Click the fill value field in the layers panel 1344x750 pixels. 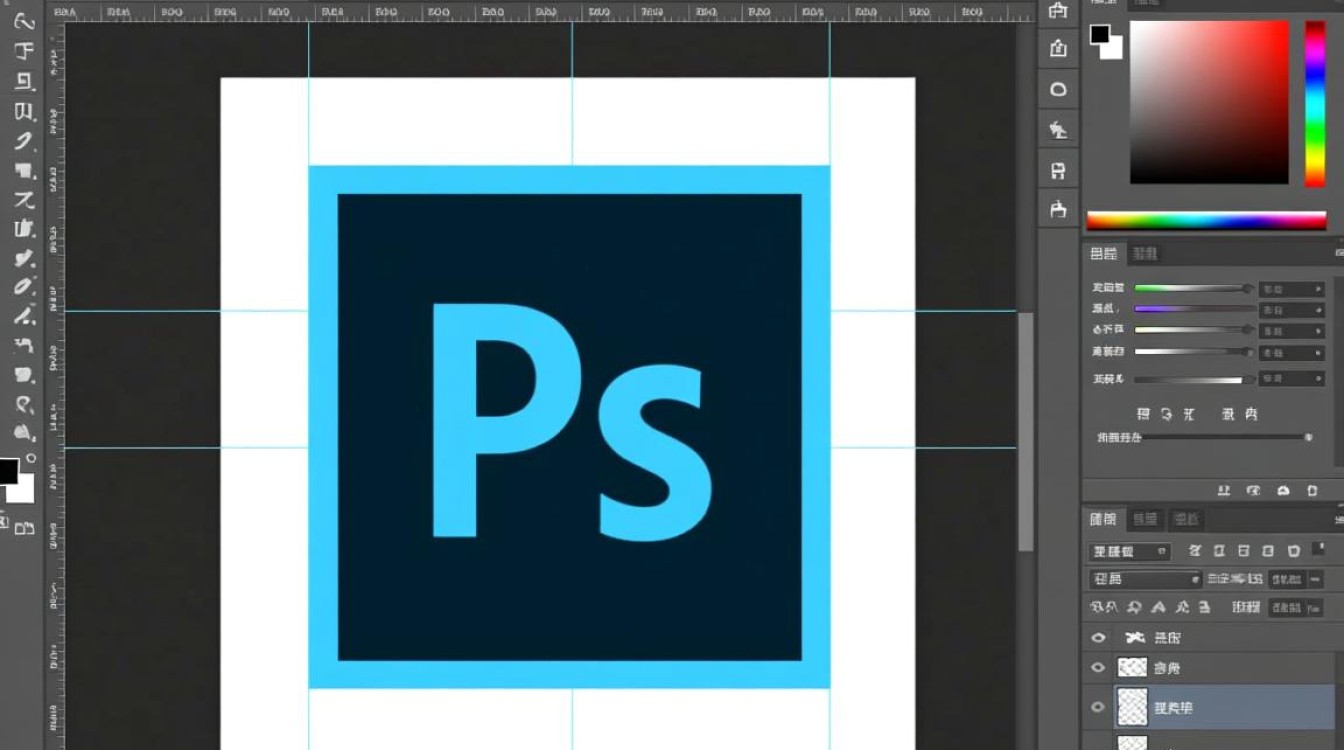1288,608
